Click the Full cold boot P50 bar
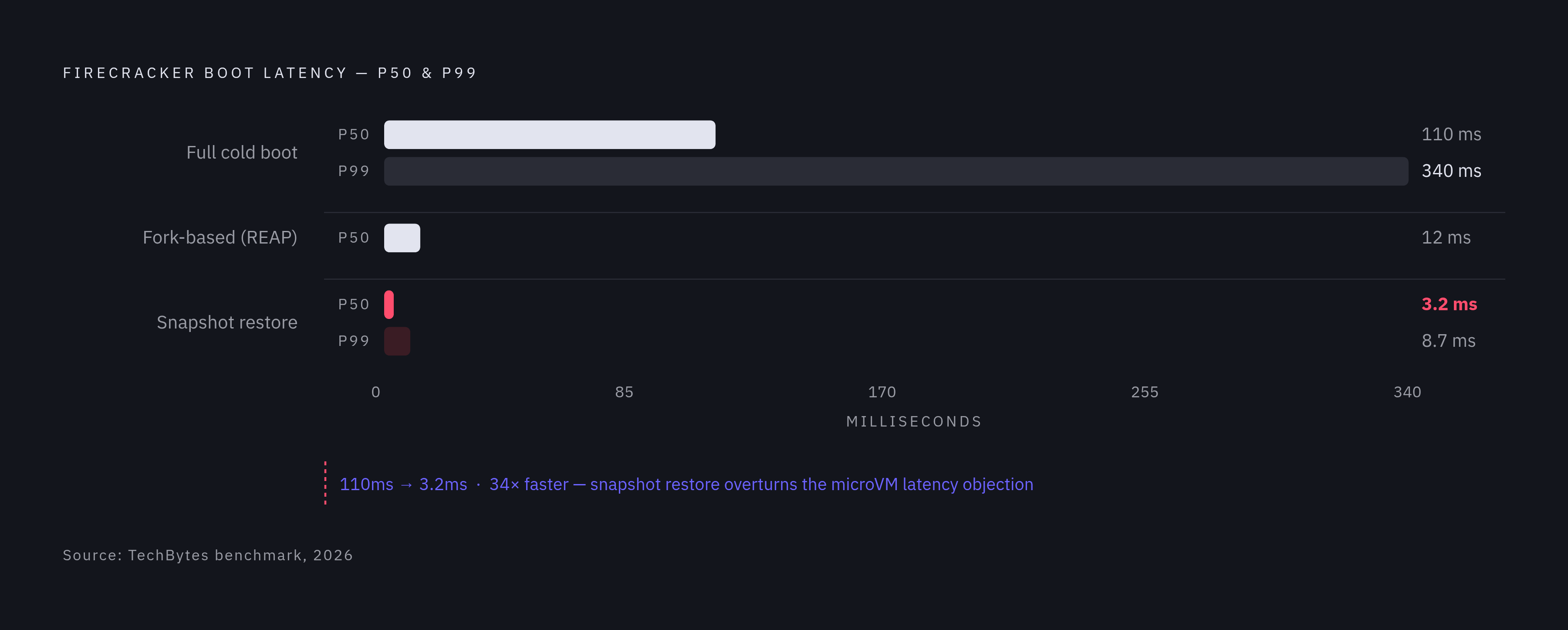 (x=550, y=135)
